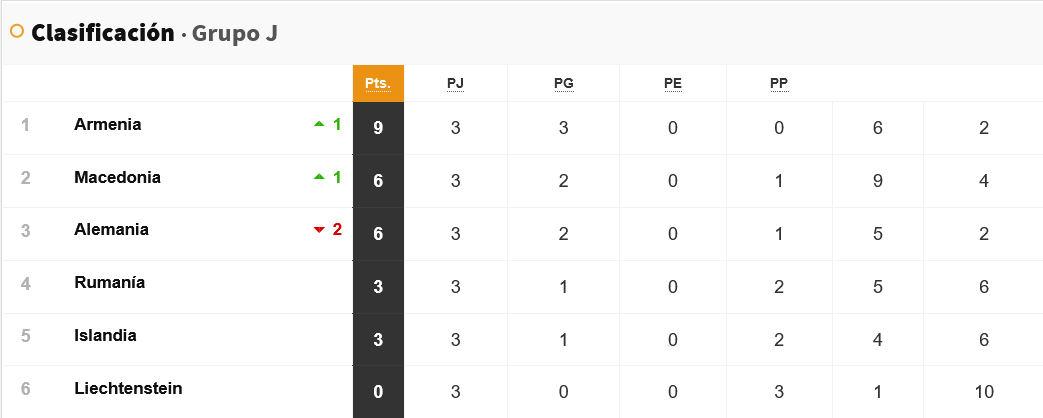Viewport: 1043px width, 418px height.
Task: Click Armenia's 9 points cell
Action: [x=378, y=128]
